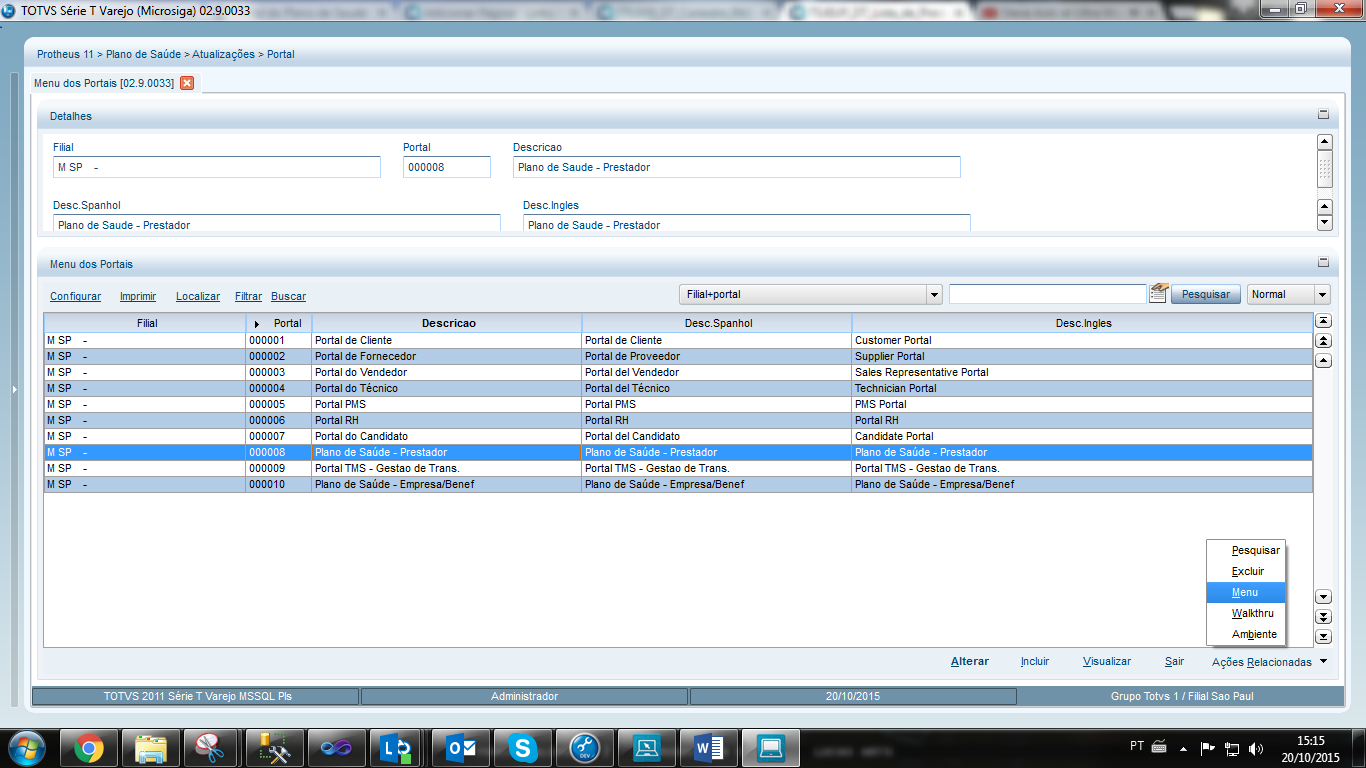Open Skype from the taskbar
The height and width of the screenshot is (768, 1366).
(x=522, y=748)
